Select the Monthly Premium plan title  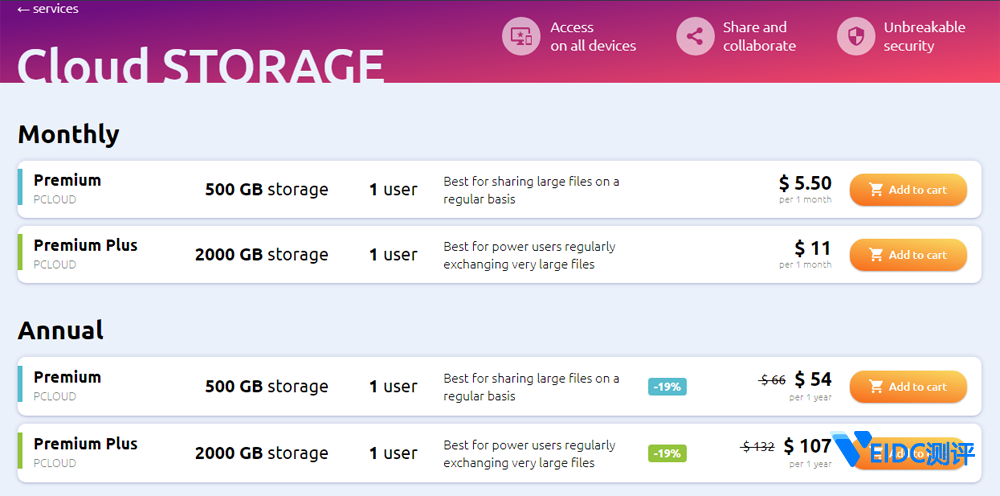[x=67, y=180]
